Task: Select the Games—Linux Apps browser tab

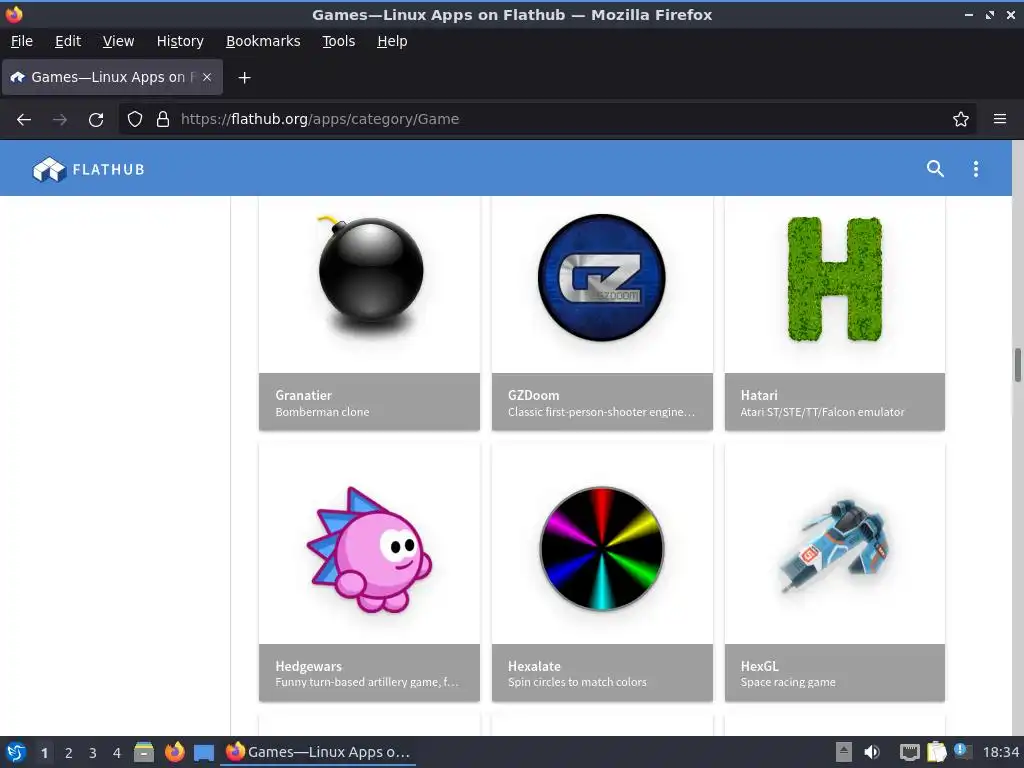Action: pyautogui.click(x=112, y=77)
